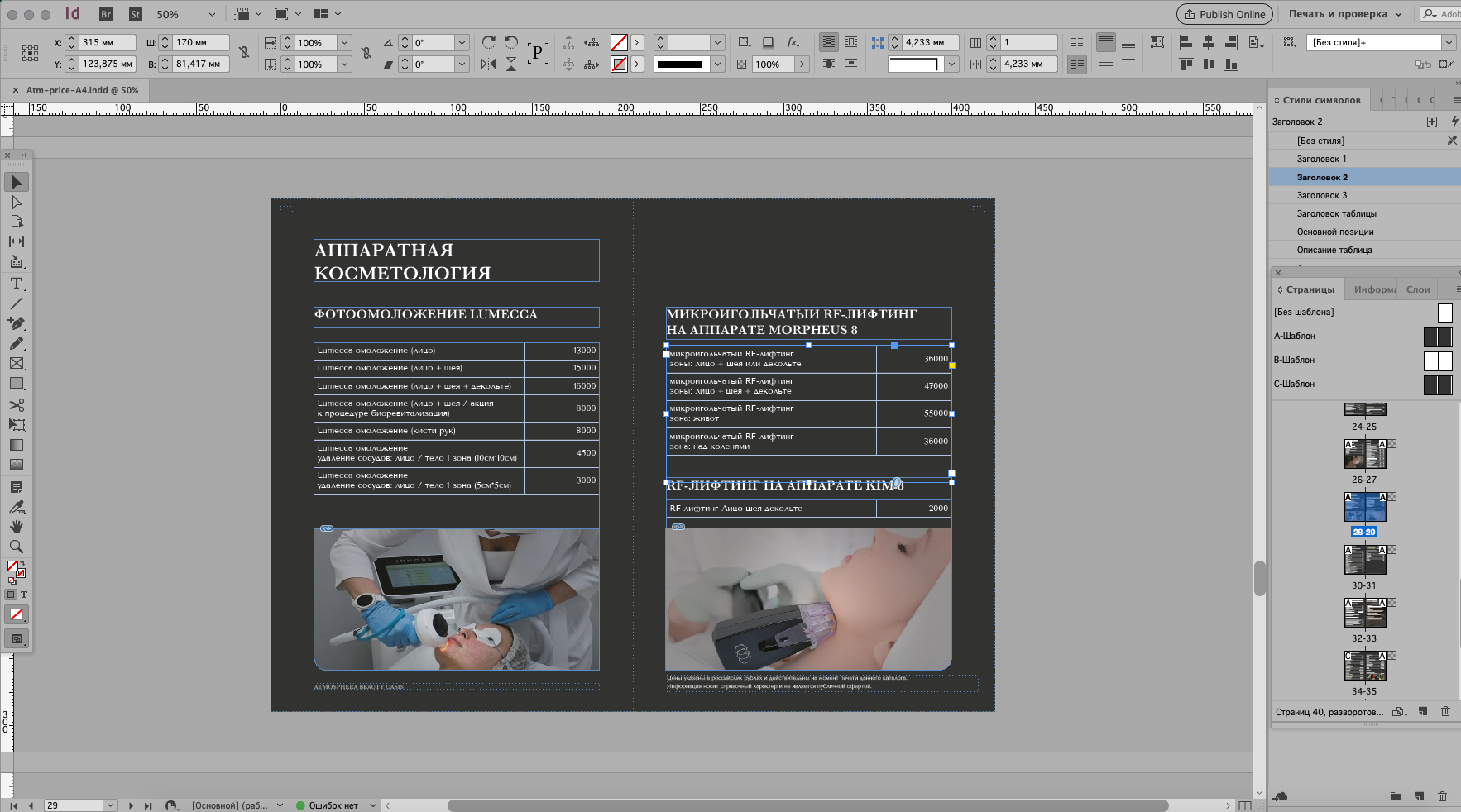This screenshot has height=812, width=1461.
Task: Activate the Gap tool
Action: (x=17, y=241)
